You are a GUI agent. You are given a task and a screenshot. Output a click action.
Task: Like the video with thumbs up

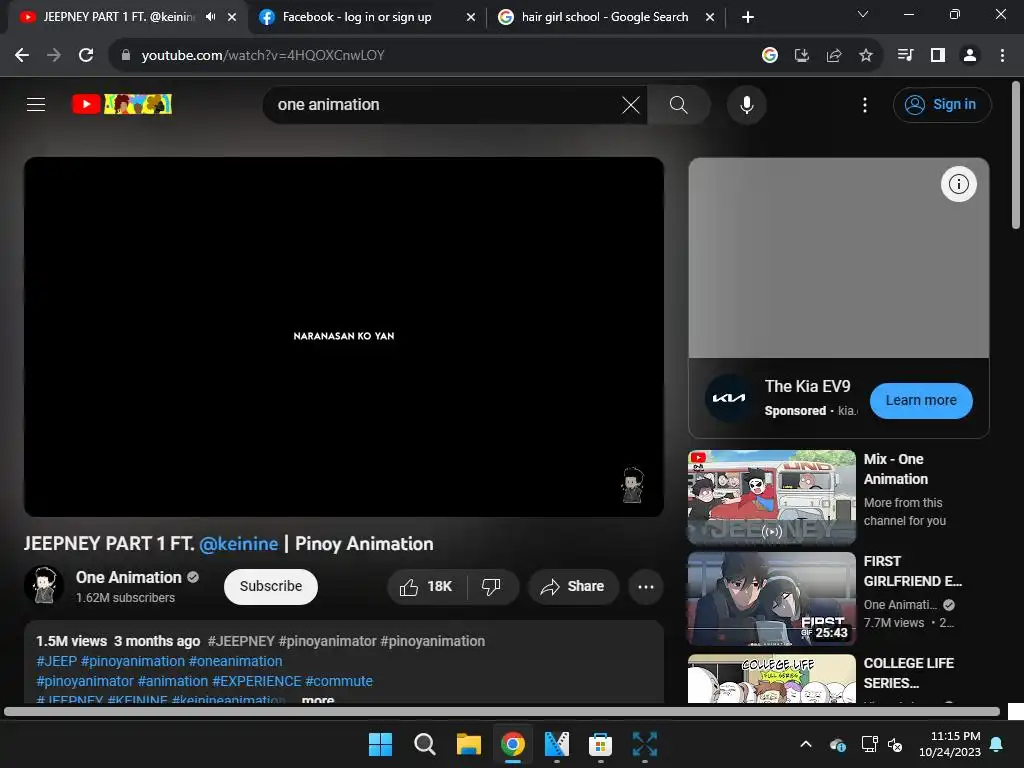click(427, 586)
